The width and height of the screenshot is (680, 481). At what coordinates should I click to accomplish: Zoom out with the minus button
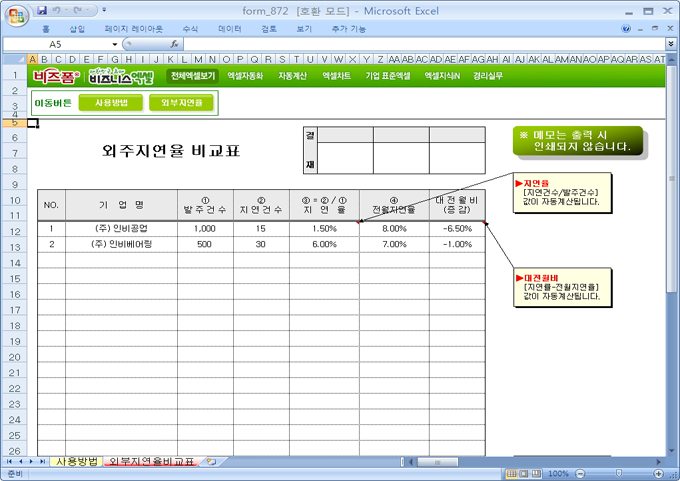click(580, 474)
